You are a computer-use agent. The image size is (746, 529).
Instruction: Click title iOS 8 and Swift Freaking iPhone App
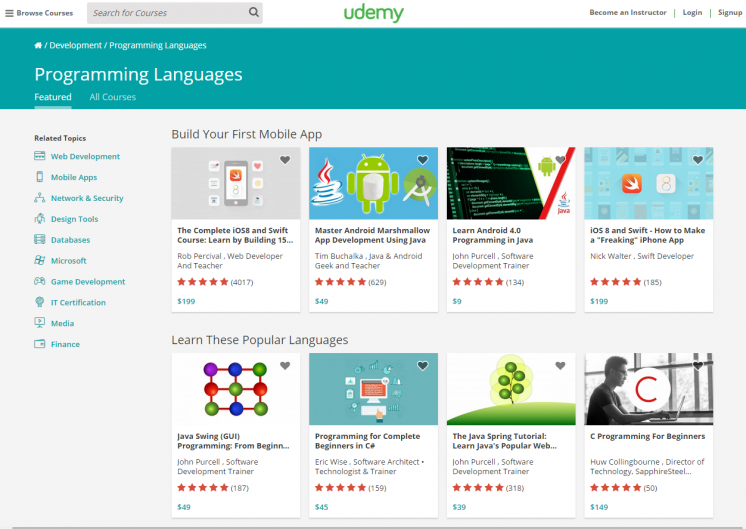[648, 235]
